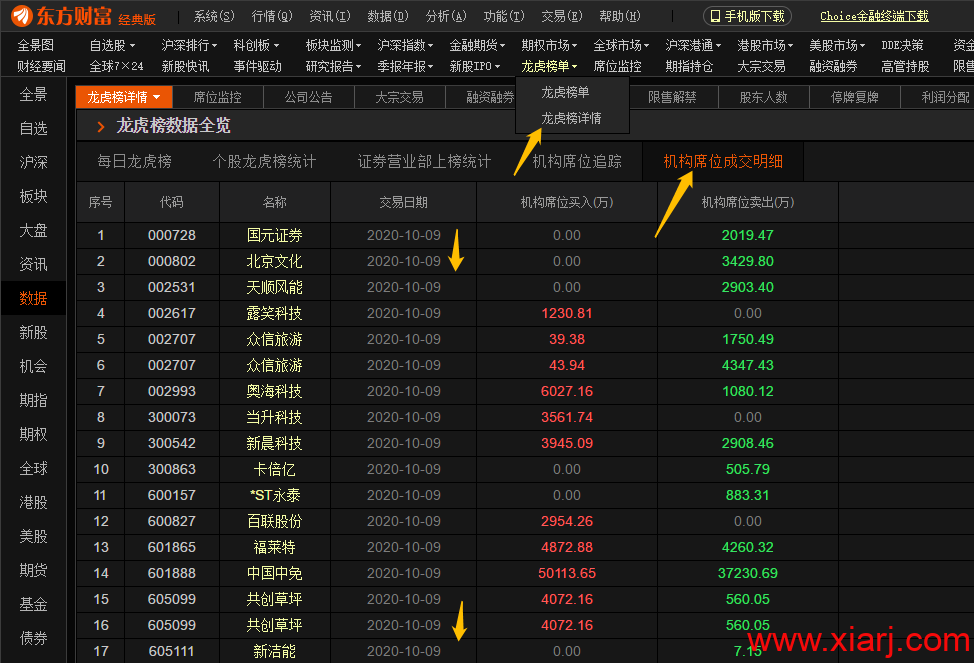Go to 债券 in the left sidebar
Image resolution: width=974 pixels, height=663 pixels.
34,638
